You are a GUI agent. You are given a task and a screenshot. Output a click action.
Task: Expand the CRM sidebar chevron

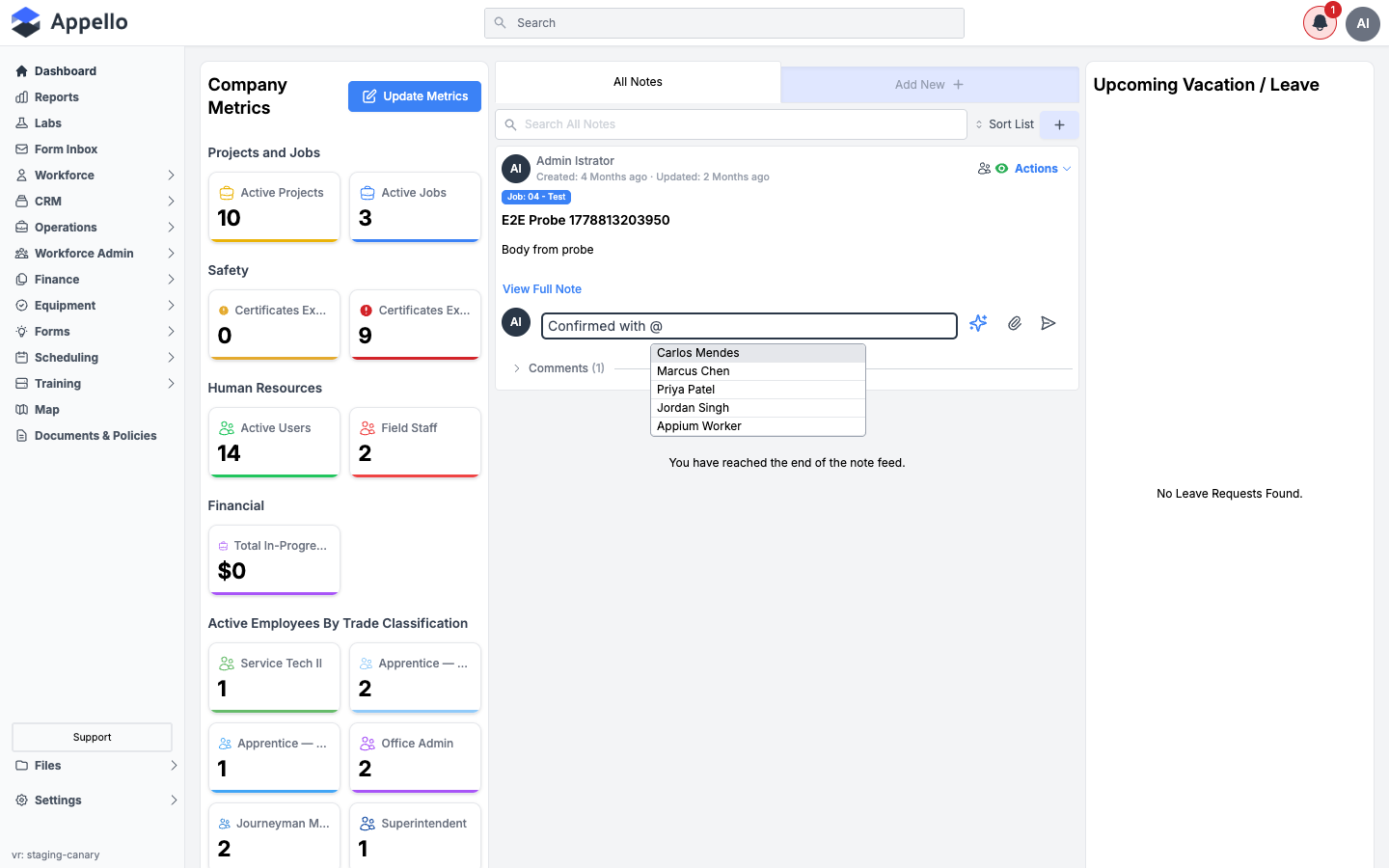(x=171, y=202)
